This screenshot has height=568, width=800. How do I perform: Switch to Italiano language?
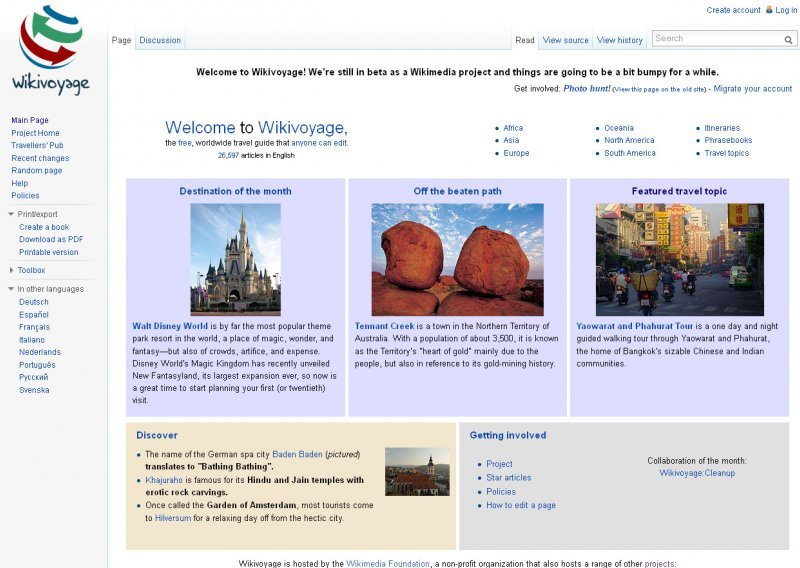[x=32, y=340]
